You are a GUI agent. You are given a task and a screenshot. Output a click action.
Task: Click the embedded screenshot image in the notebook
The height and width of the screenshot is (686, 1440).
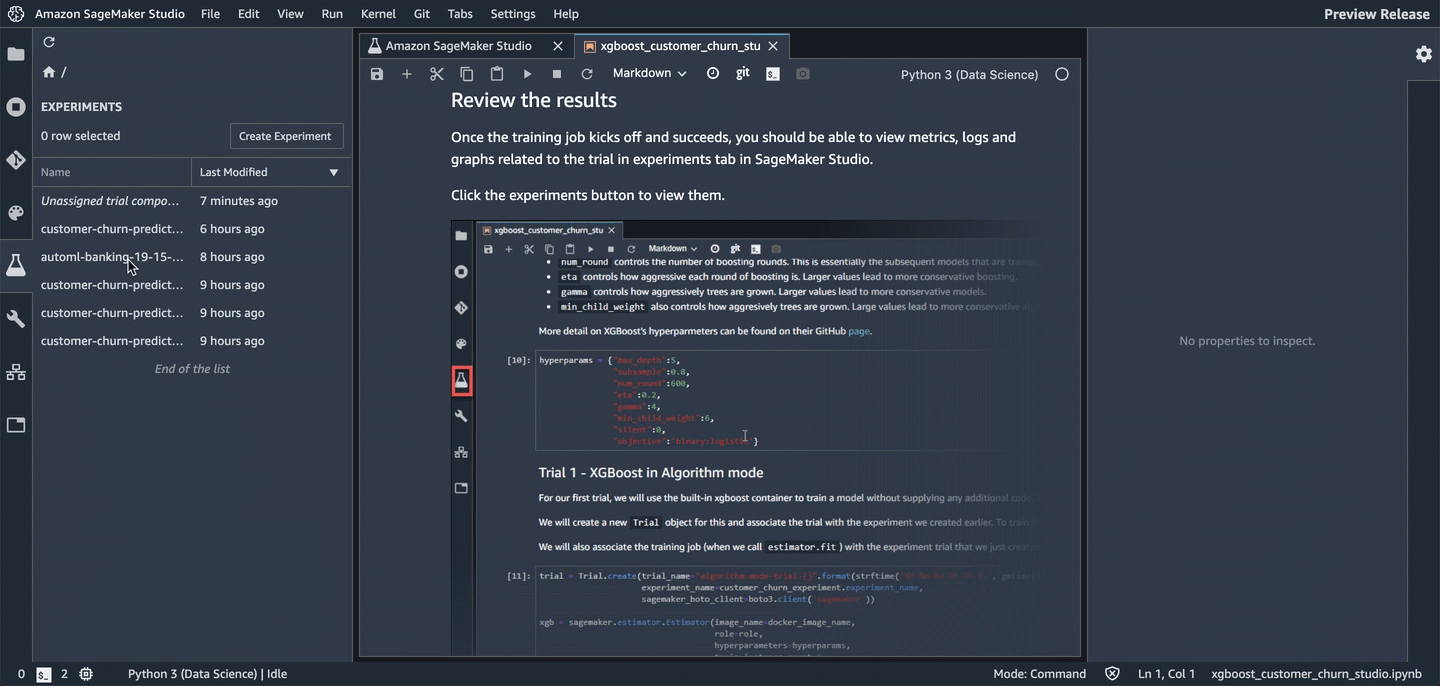(x=745, y=438)
